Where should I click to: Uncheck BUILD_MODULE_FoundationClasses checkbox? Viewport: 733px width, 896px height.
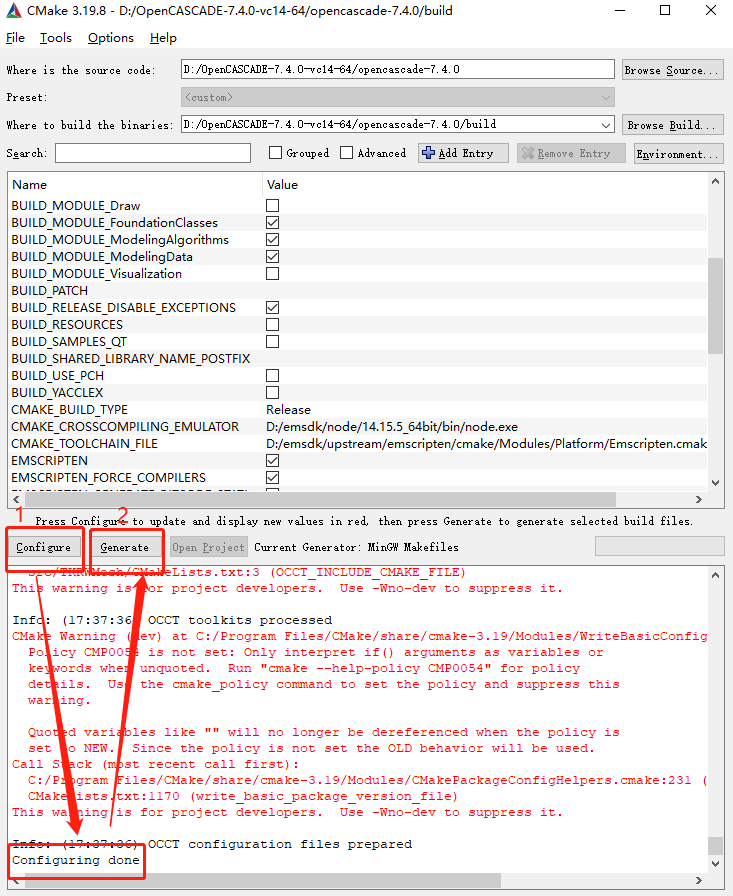point(273,222)
